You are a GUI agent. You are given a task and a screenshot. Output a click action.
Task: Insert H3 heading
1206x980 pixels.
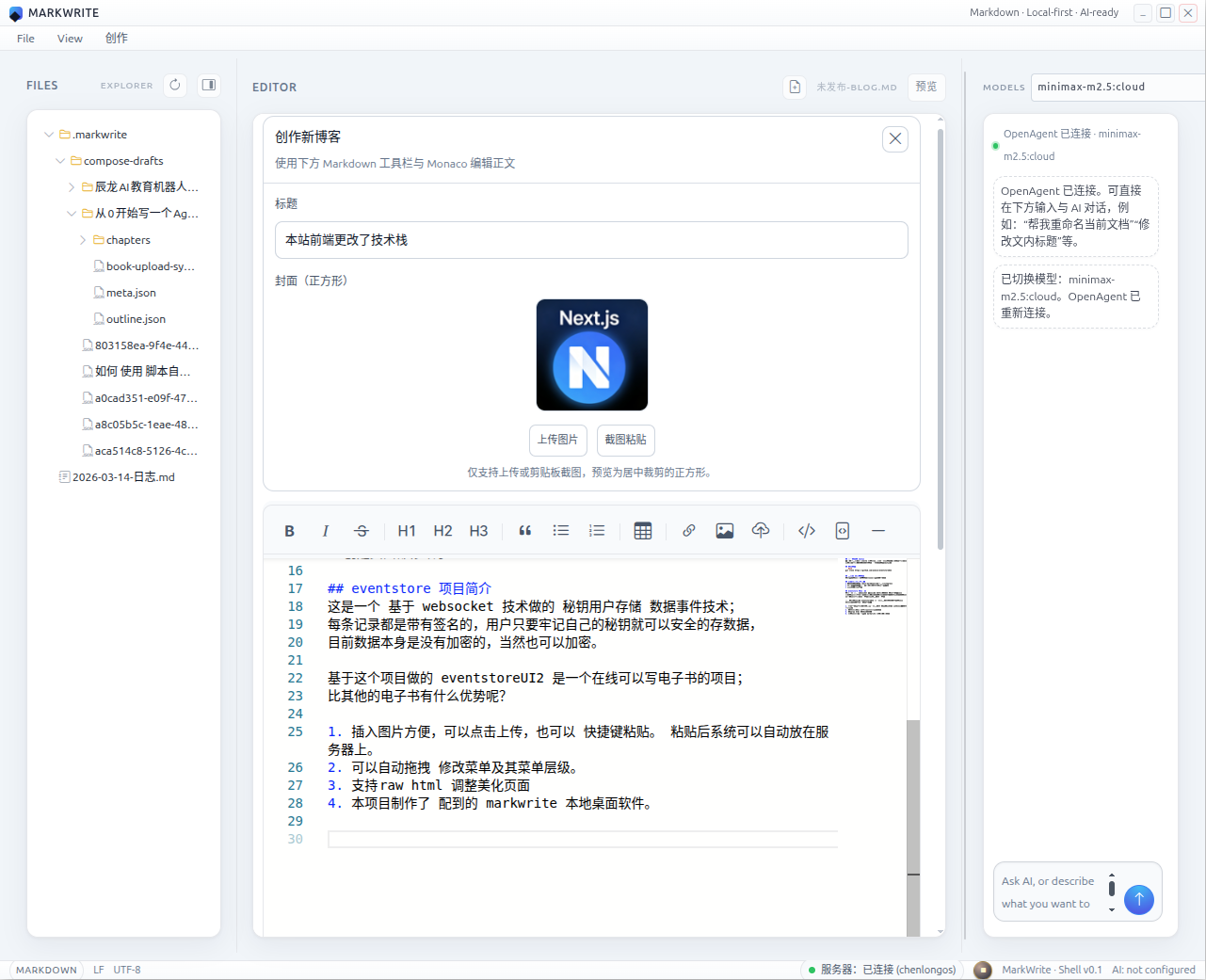(x=478, y=531)
